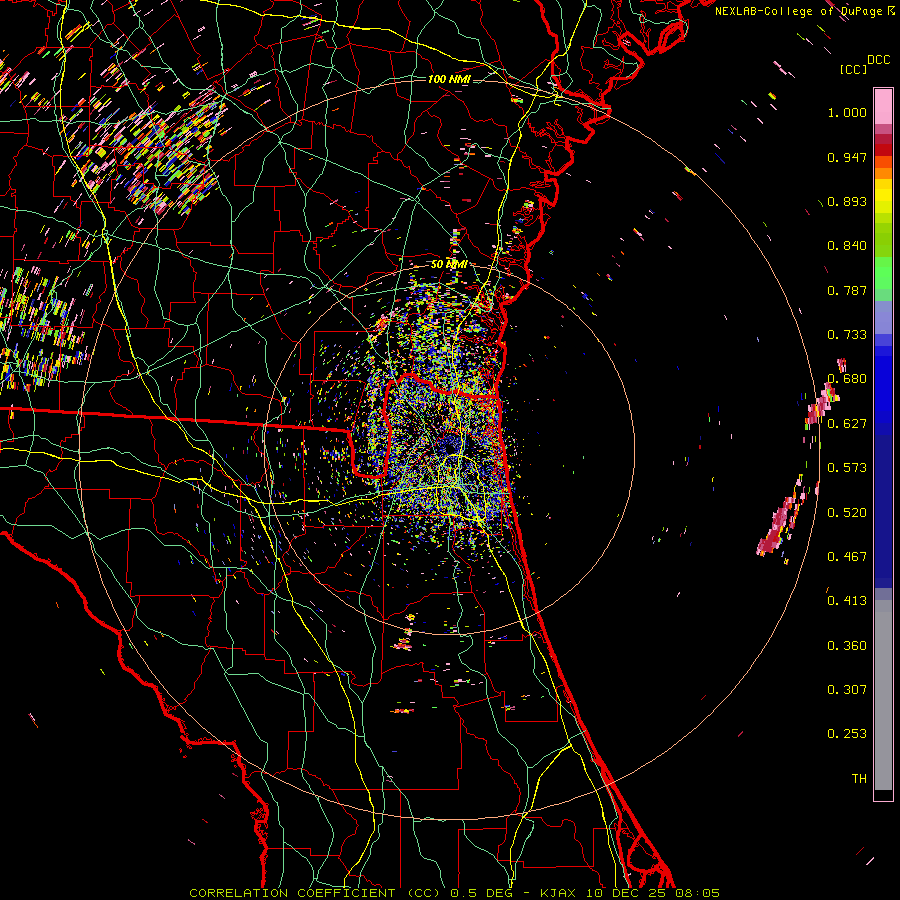The width and height of the screenshot is (900, 900).
Task: Pick the red segment of the color bar
Action: (x=883, y=150)
